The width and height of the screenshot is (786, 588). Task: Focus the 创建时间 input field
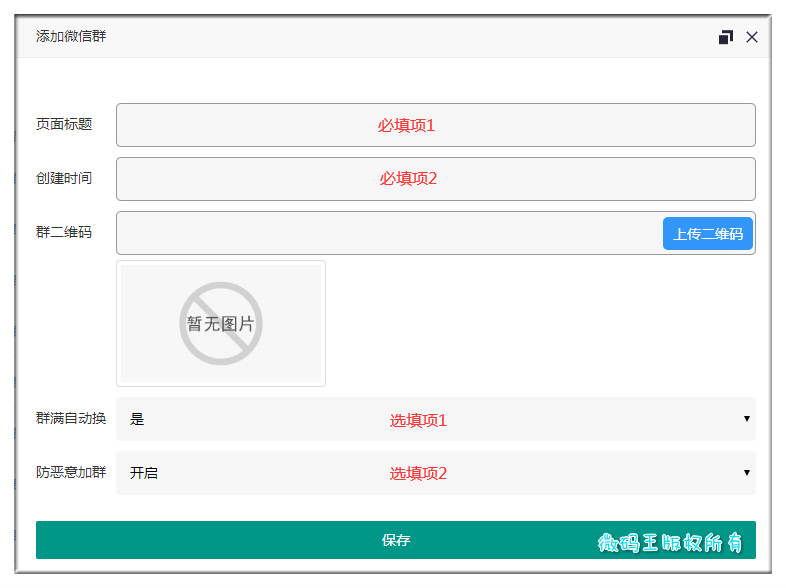pyautogui.click(x=436, y=179)
